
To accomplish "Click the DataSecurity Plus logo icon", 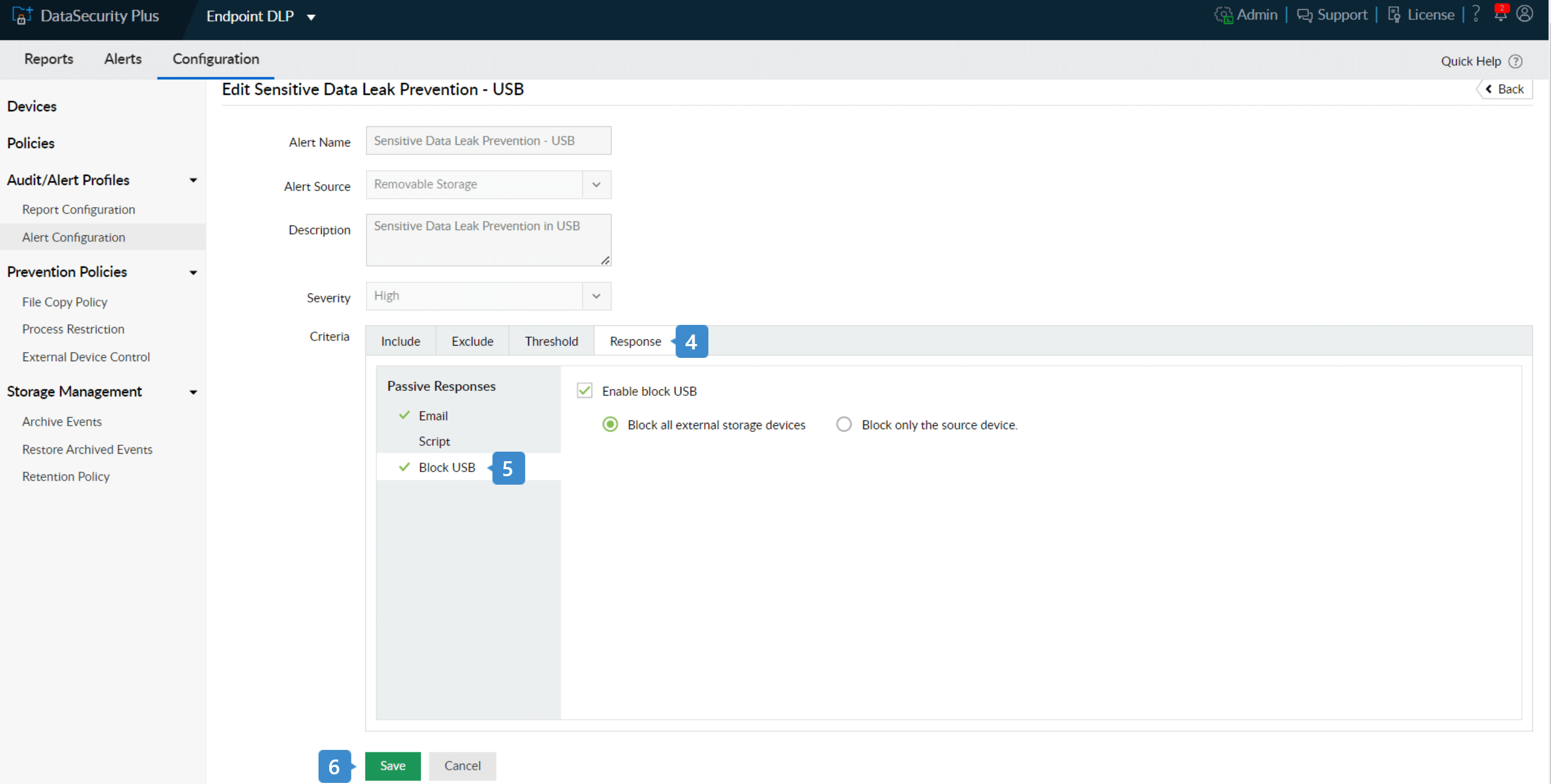I will [22, 15].
